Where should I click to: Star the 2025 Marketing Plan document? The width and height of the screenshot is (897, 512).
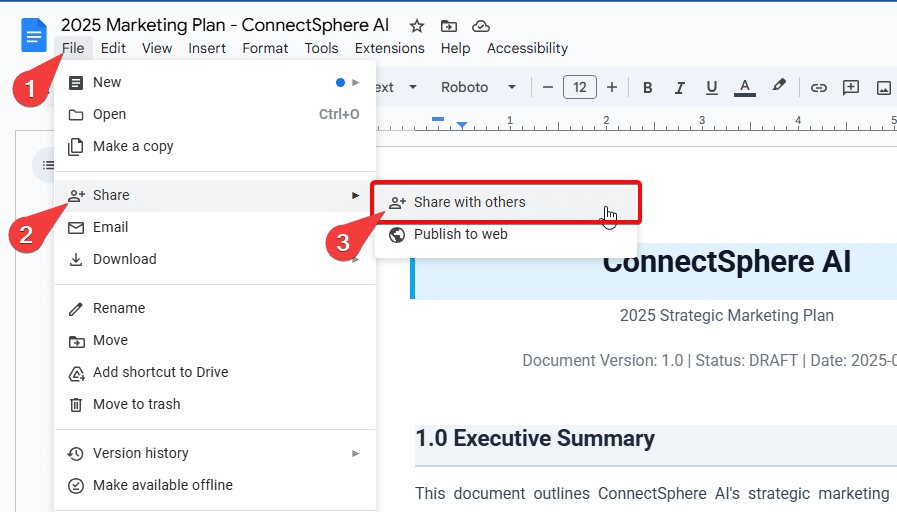tap(417, 26)
